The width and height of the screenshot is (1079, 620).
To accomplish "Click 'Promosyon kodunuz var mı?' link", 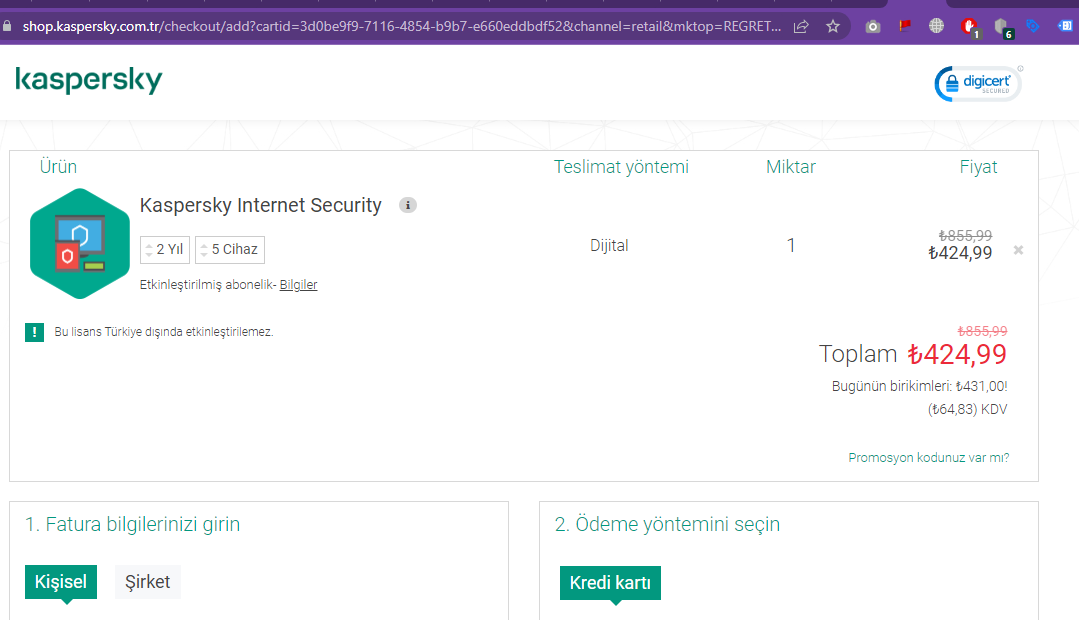I will click(x=928, y=458).
